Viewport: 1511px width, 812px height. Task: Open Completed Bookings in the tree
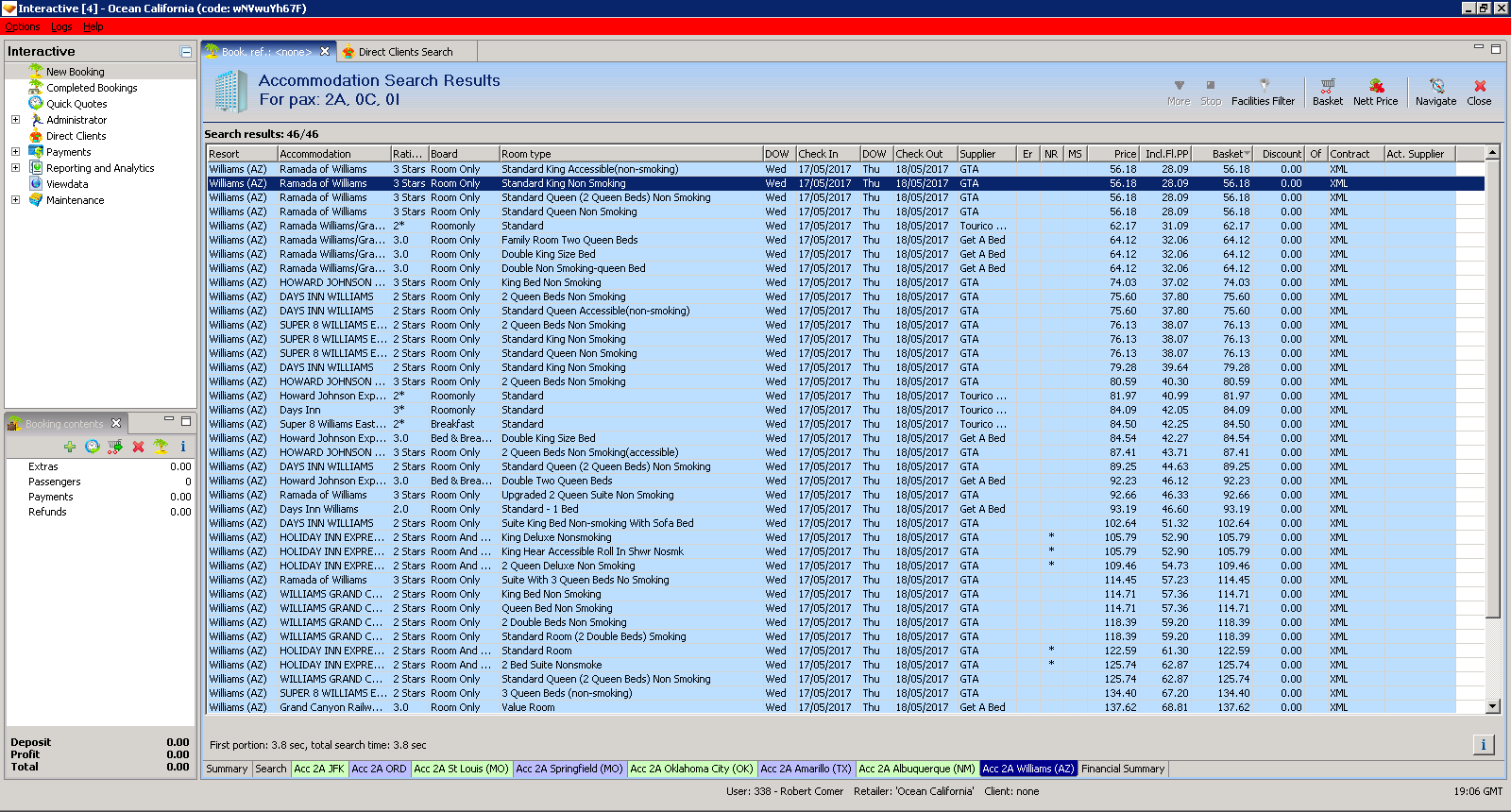(92, 88)
